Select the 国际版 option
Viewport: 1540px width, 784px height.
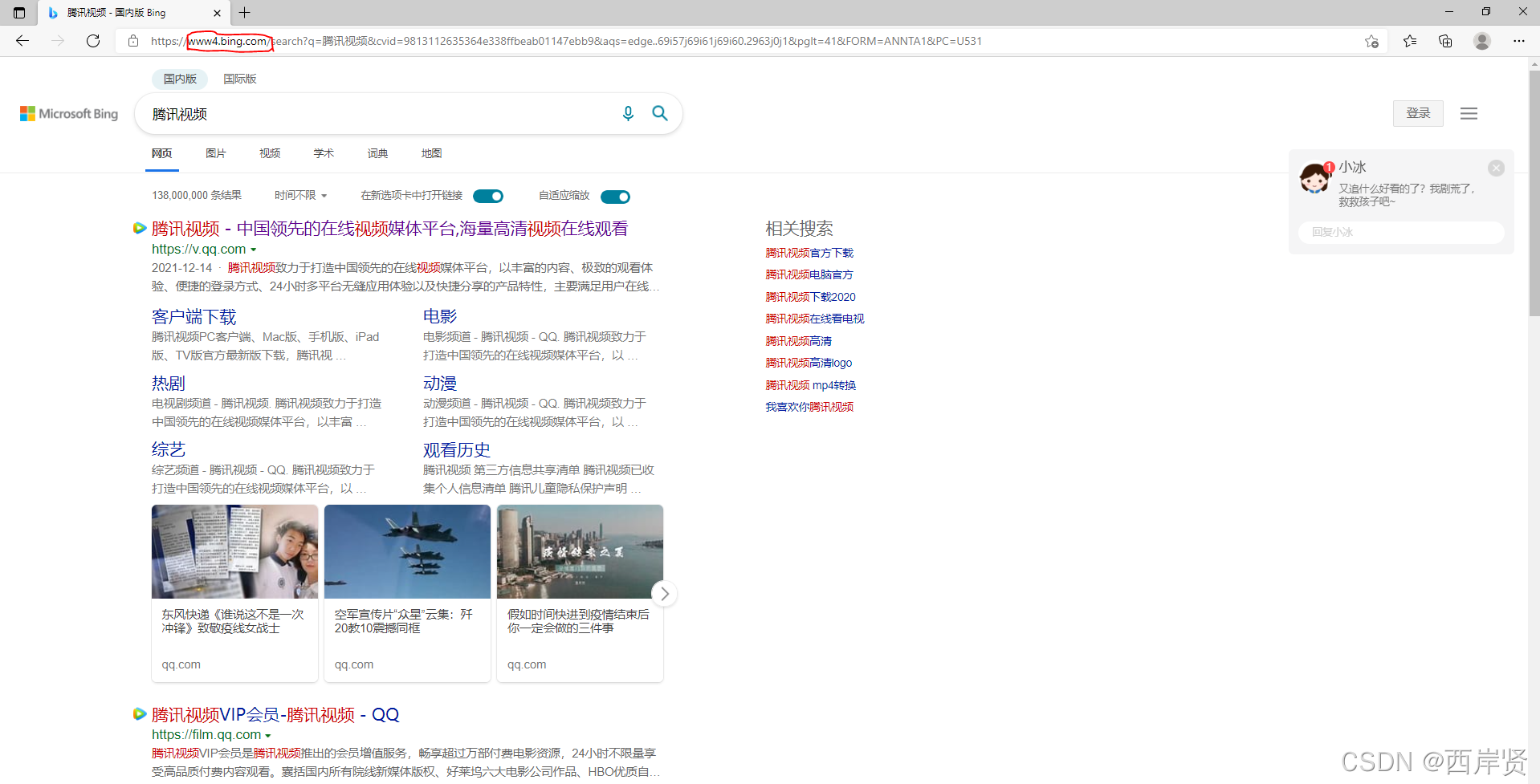coord(240,79)
